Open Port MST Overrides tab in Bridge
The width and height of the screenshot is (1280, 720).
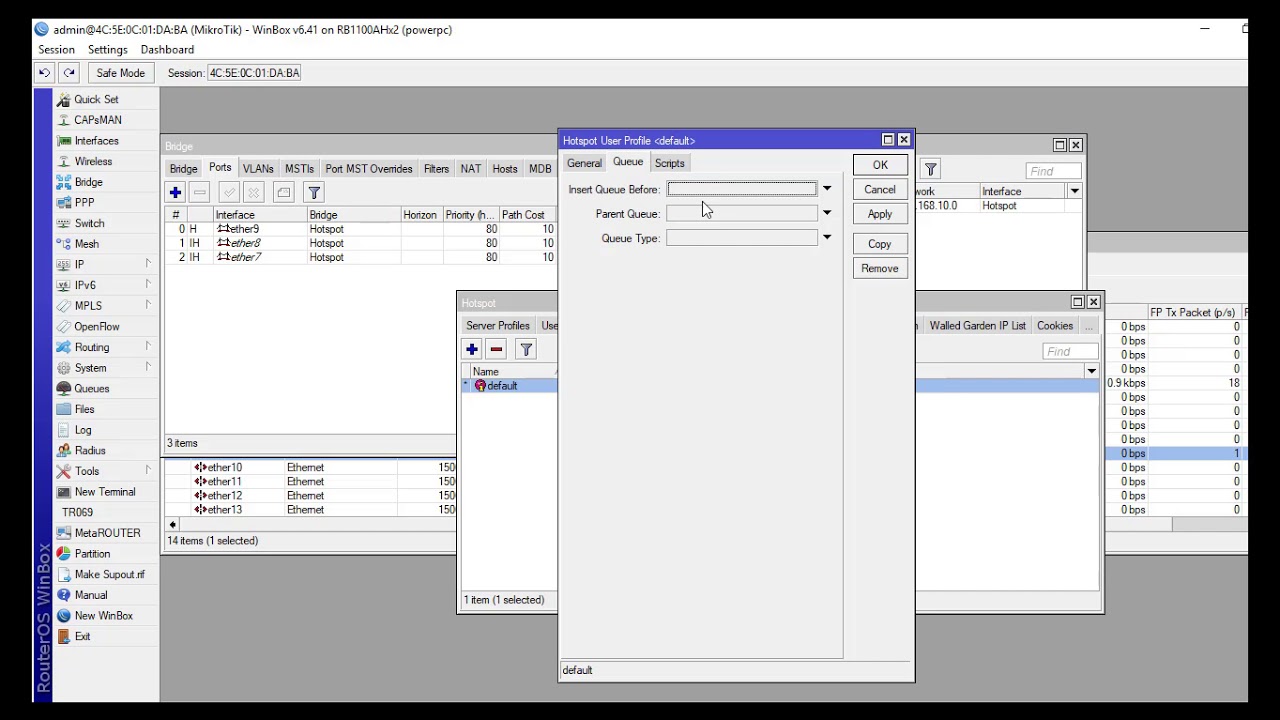(x=369, y=169)
